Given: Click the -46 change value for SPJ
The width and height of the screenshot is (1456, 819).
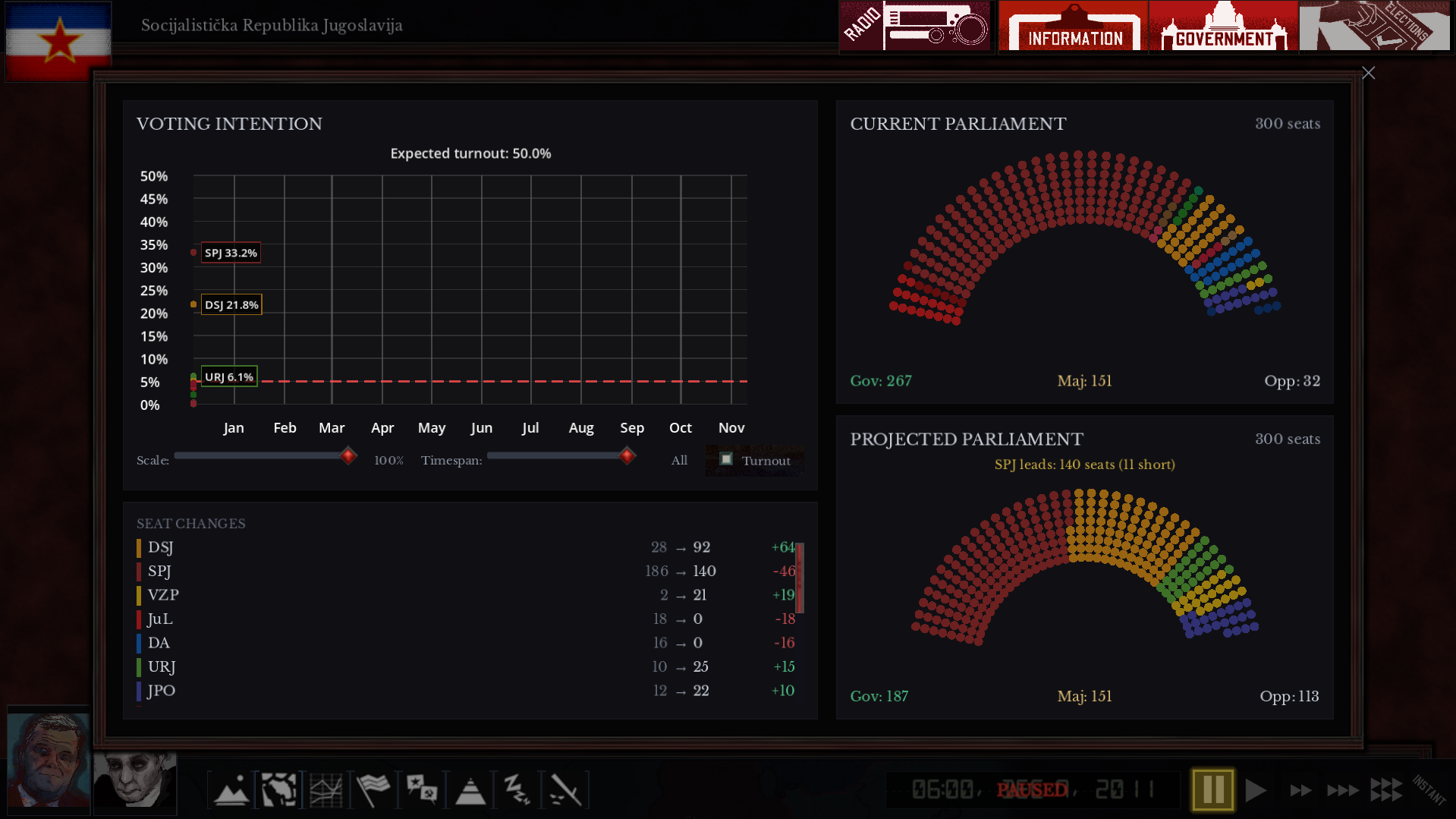Looking at the screenshot, I should [784, 571].
